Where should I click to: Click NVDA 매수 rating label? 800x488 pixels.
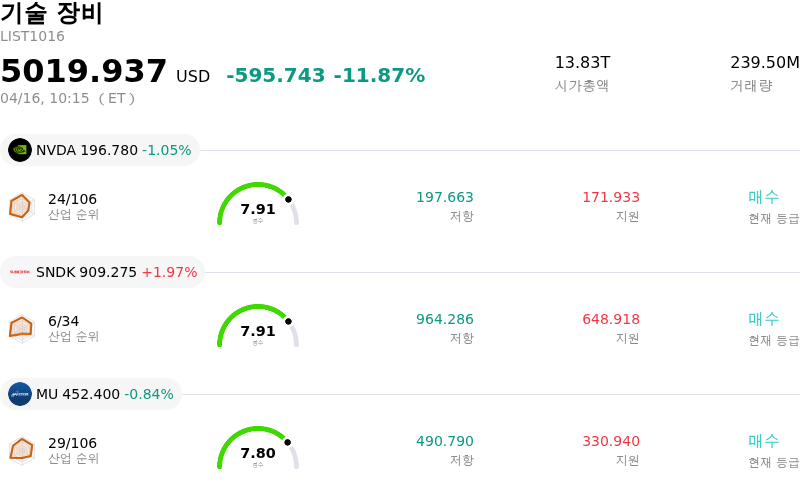[764, 197]
